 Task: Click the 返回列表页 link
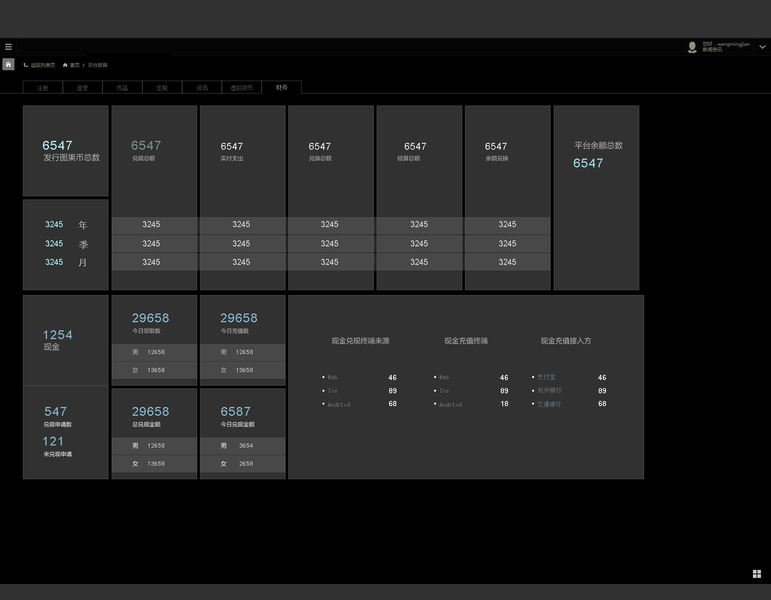43,65
